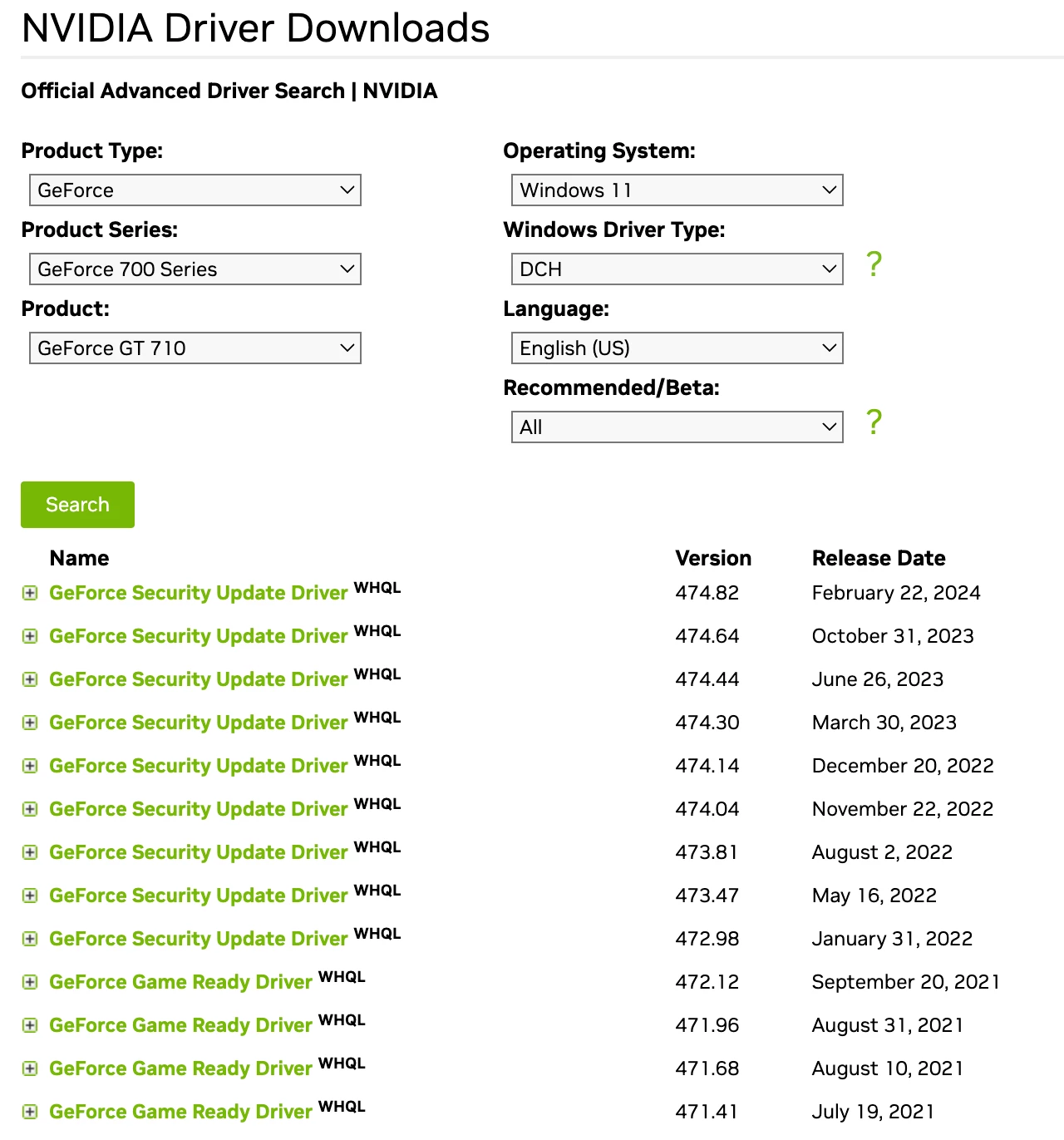Click the help icon beside Windows Driver Type
Viewport: 1064px width, 1140px height.
coord(874,264)
